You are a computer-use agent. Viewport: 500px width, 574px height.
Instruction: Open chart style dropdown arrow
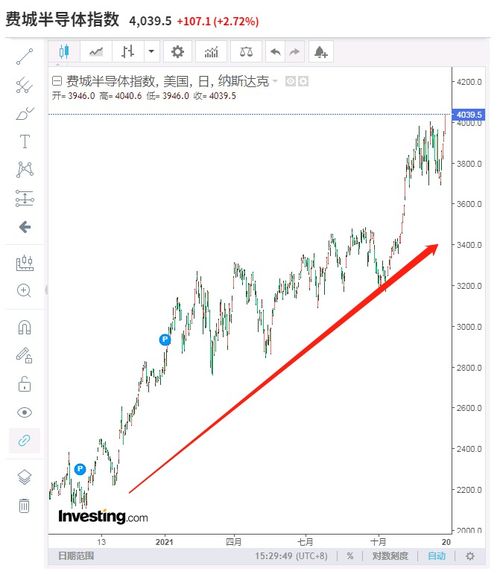click(x=151, y=52)
